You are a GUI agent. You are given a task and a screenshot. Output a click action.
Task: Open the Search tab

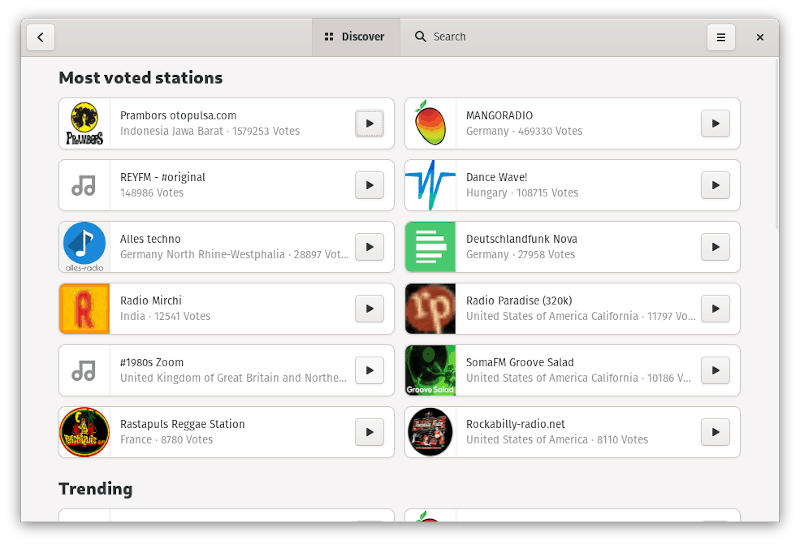click(x=440, y=37)
